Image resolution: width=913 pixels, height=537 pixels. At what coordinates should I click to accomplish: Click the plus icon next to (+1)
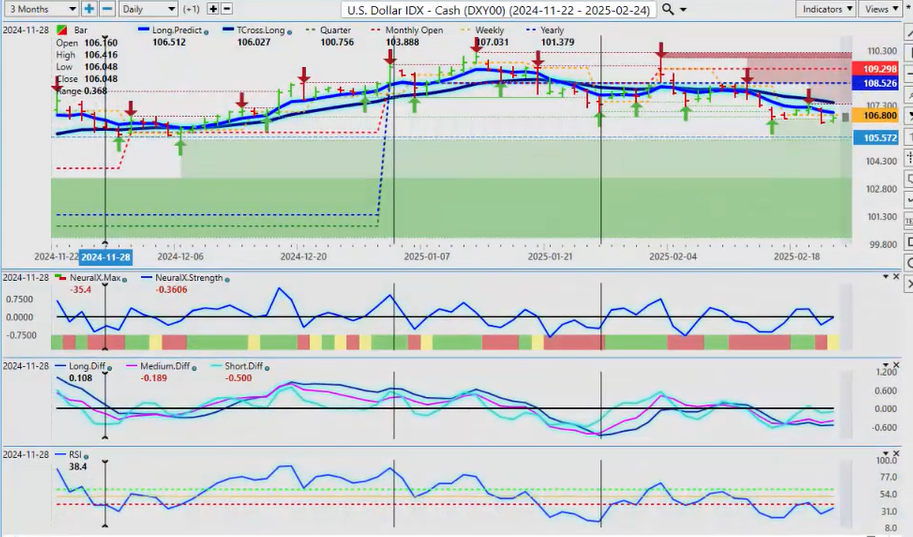pos(213,9)
